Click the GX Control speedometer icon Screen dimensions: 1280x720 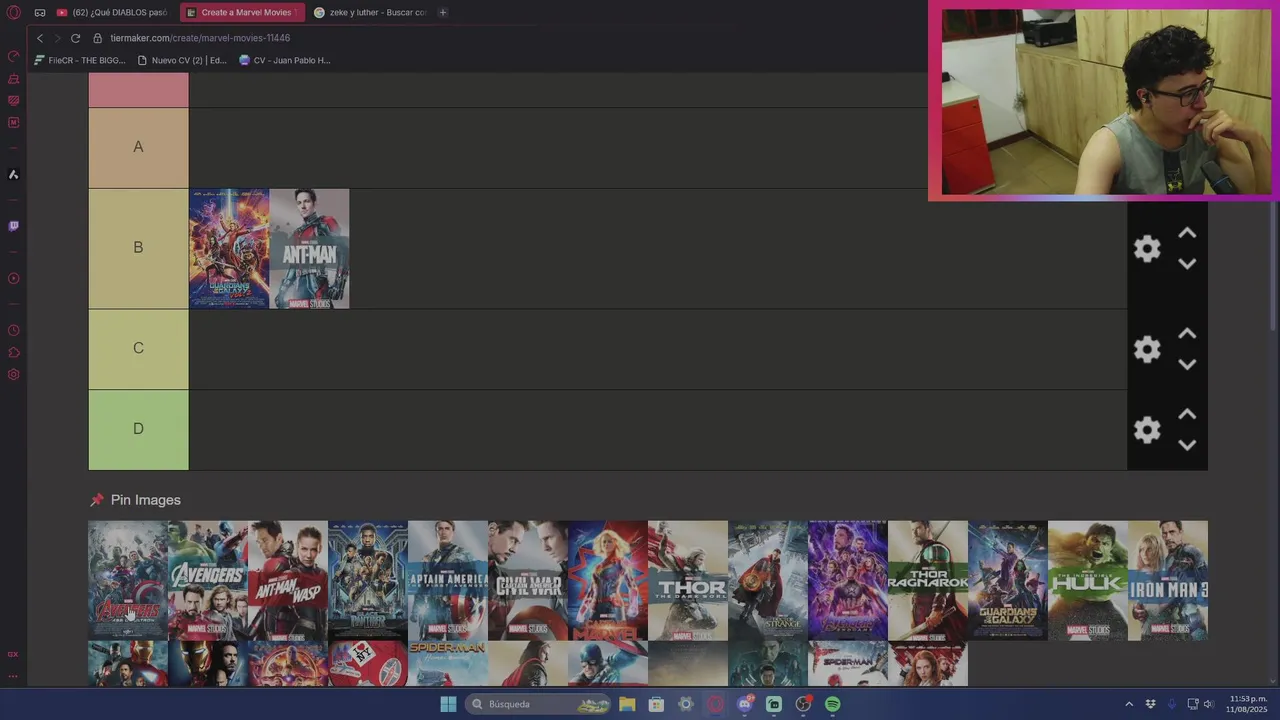(x=13, y=56)
